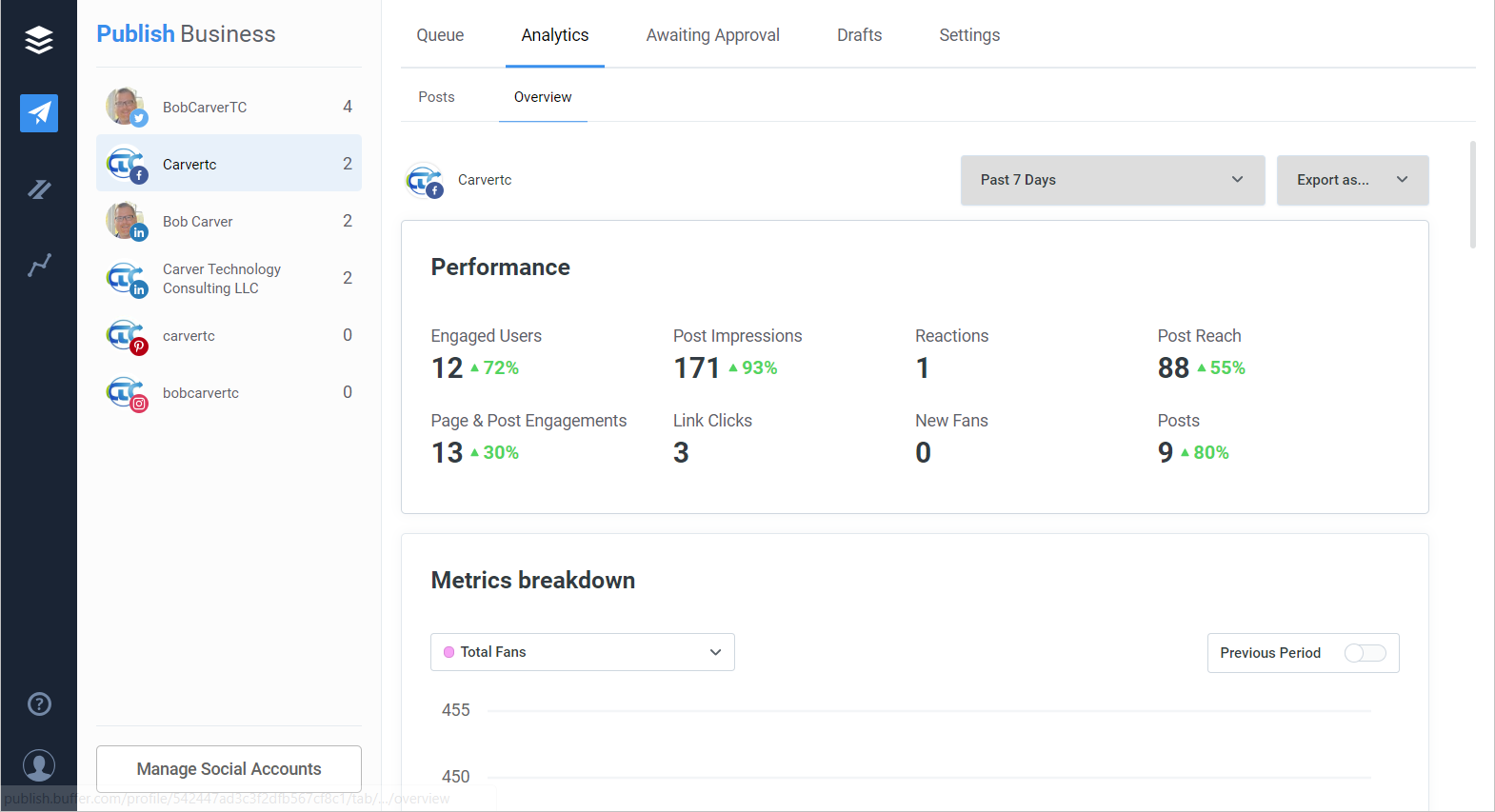
Task: Click Manage Social Accounts button
Action: pos(229,768)
